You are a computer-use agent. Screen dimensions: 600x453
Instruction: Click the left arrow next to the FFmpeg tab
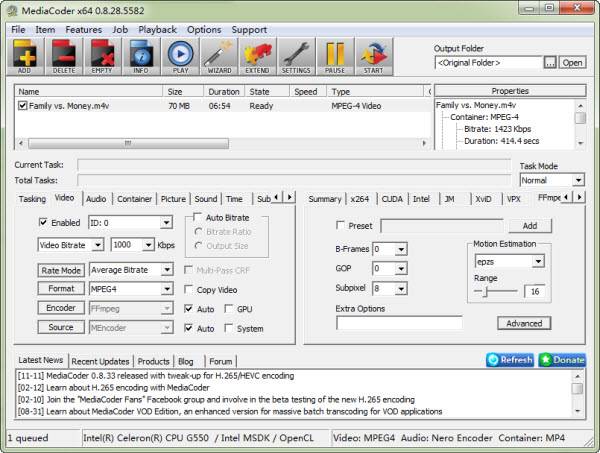566,197
